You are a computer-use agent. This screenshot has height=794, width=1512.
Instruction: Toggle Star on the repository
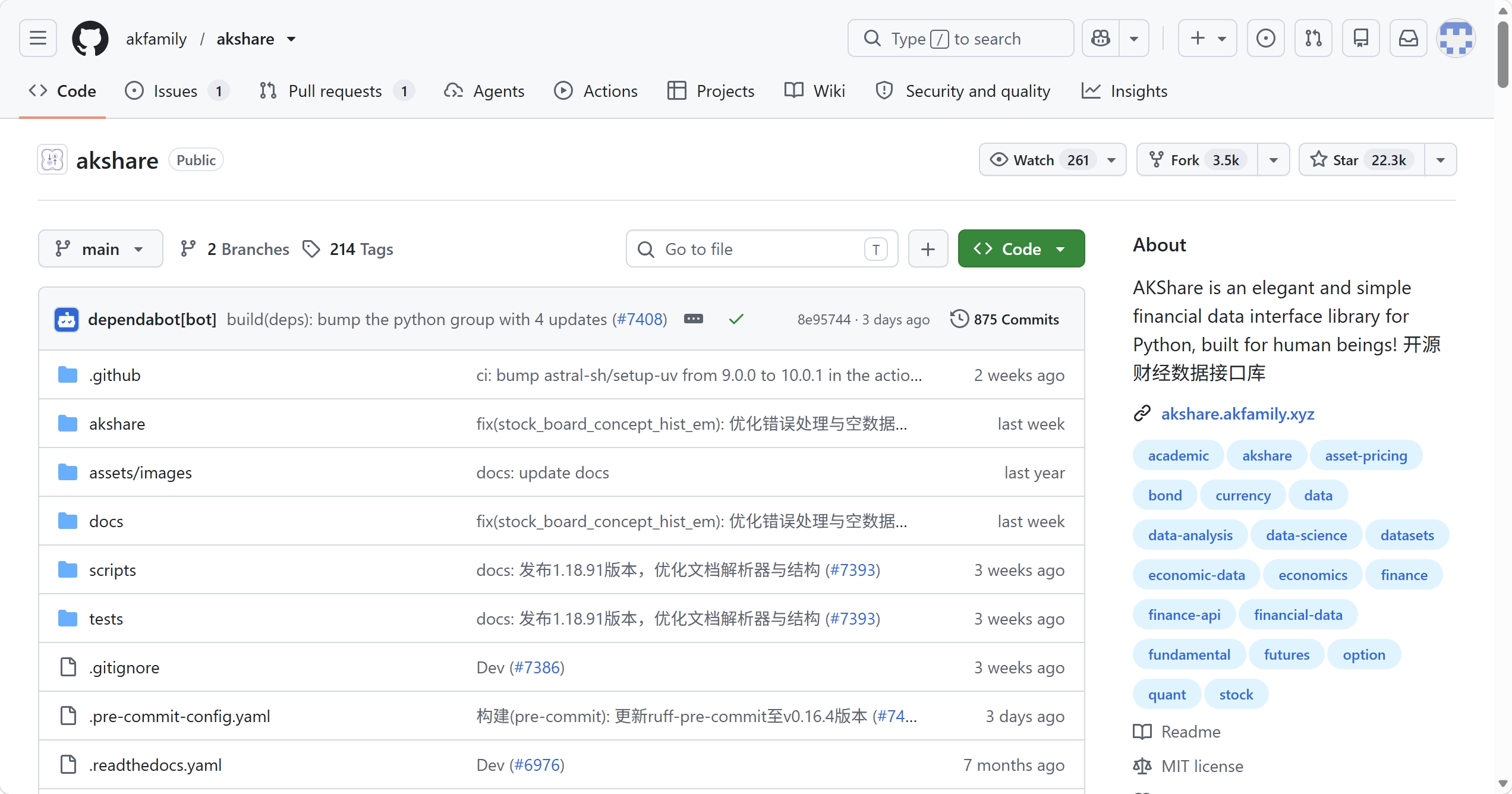[x=1362, y=160]
